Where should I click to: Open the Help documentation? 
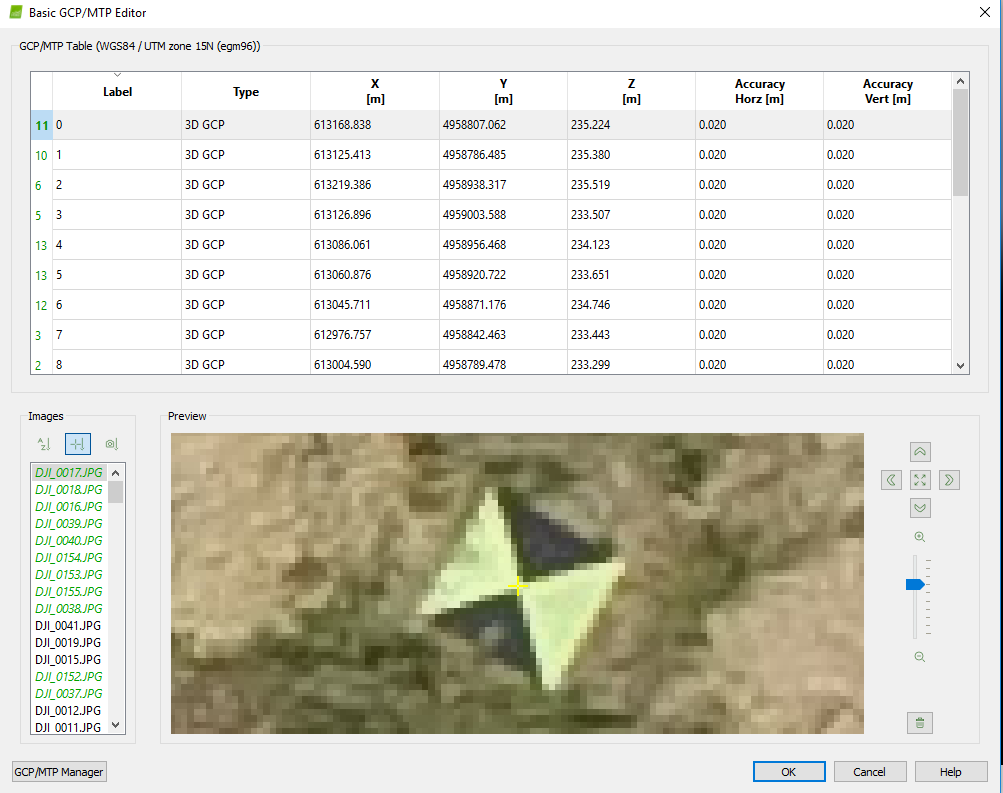[949, 771]
